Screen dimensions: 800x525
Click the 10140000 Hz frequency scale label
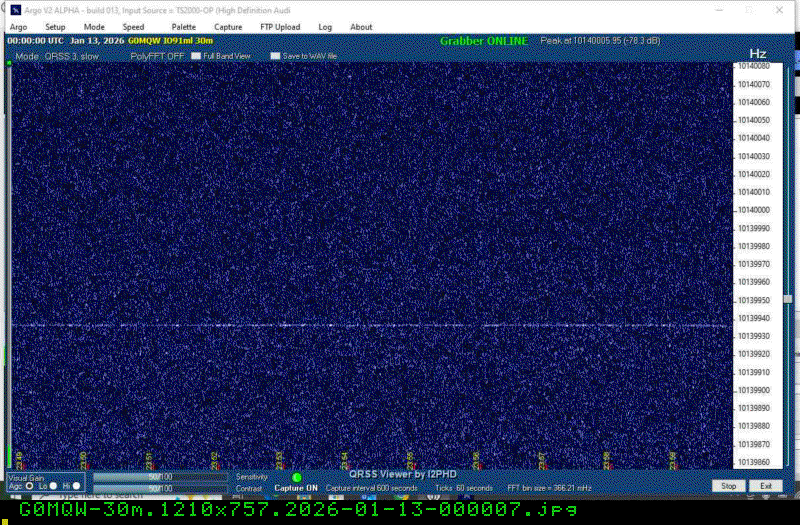752,210
